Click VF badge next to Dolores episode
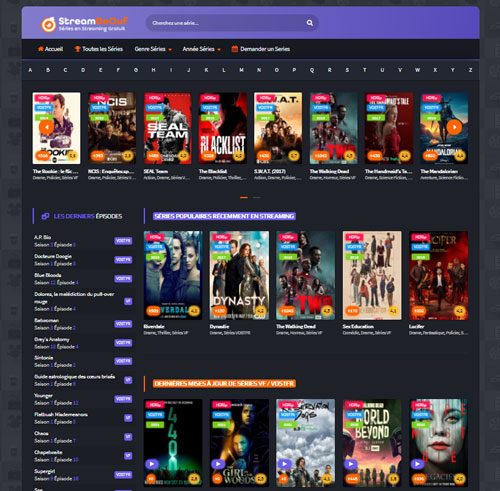The height and width of the screenshot is (491, 500). pos(128,301)
